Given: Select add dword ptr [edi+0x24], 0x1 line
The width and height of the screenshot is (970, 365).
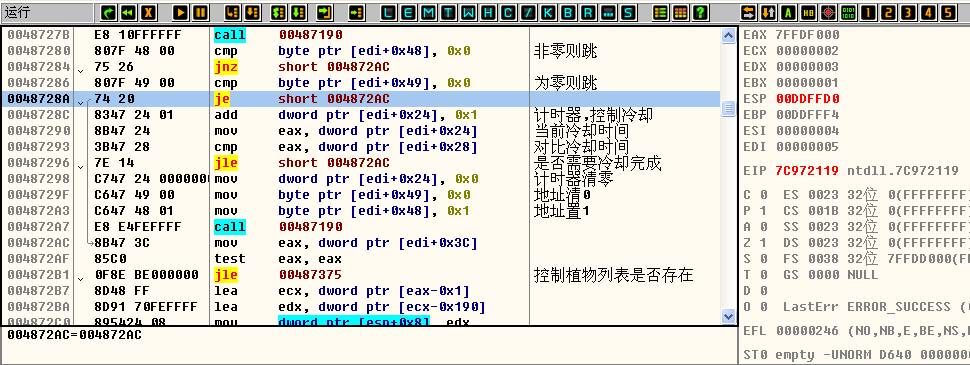Looking at the screenshot, I should coord(361,115).
